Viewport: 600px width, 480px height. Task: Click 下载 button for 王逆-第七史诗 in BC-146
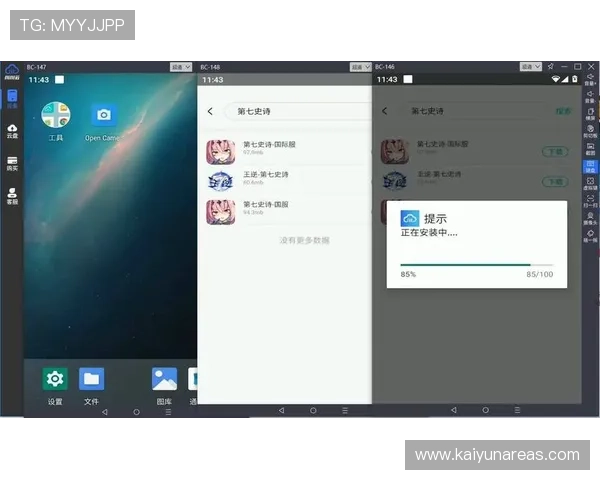[555, 181]
